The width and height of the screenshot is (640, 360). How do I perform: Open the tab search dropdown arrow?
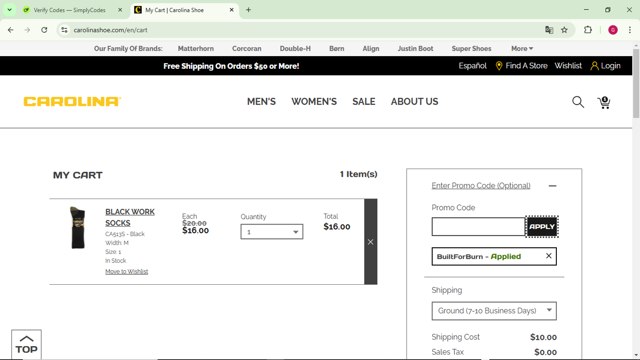pyautogui.click(x=9, y=10)
